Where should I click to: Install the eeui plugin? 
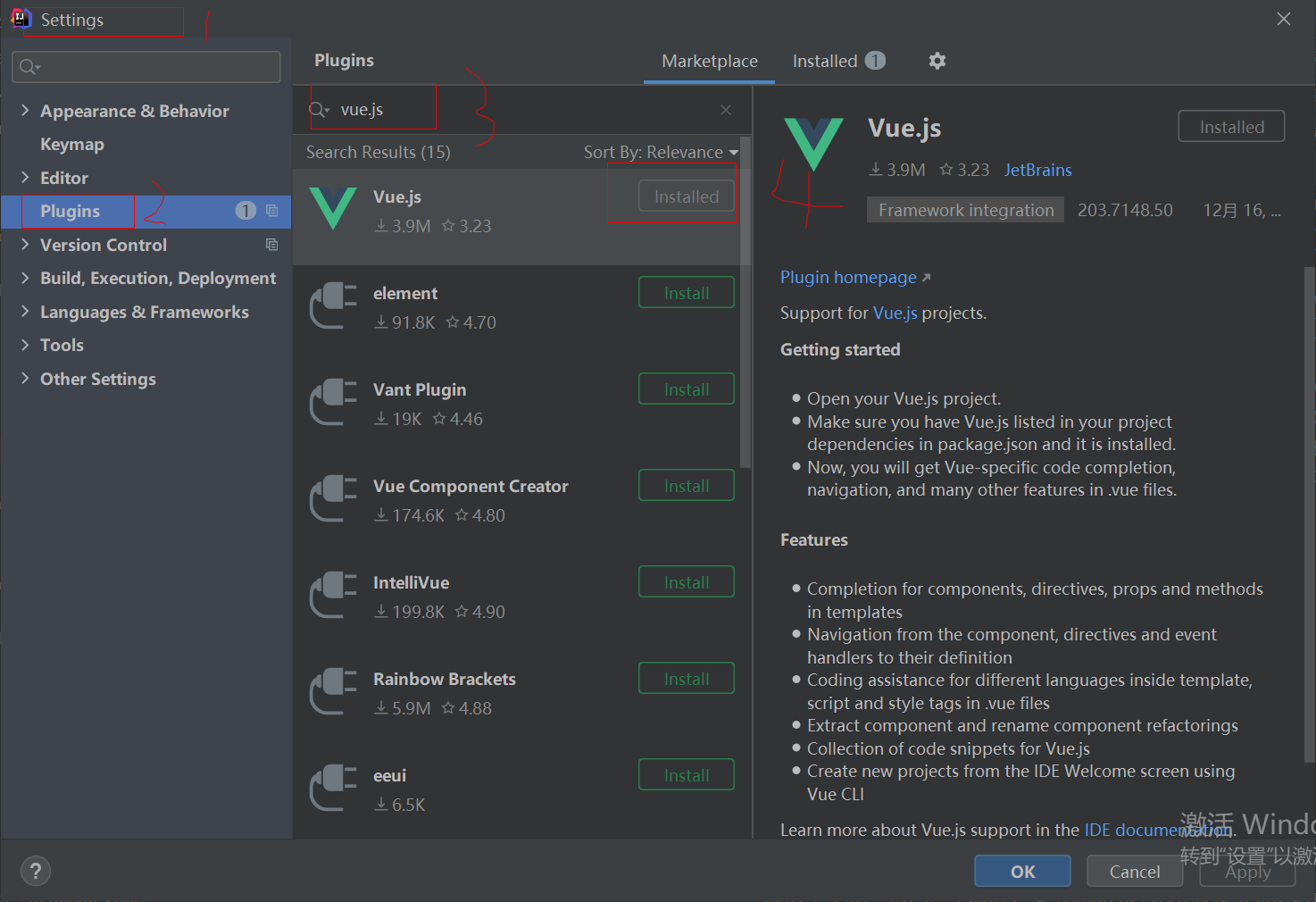pos(687,775)
